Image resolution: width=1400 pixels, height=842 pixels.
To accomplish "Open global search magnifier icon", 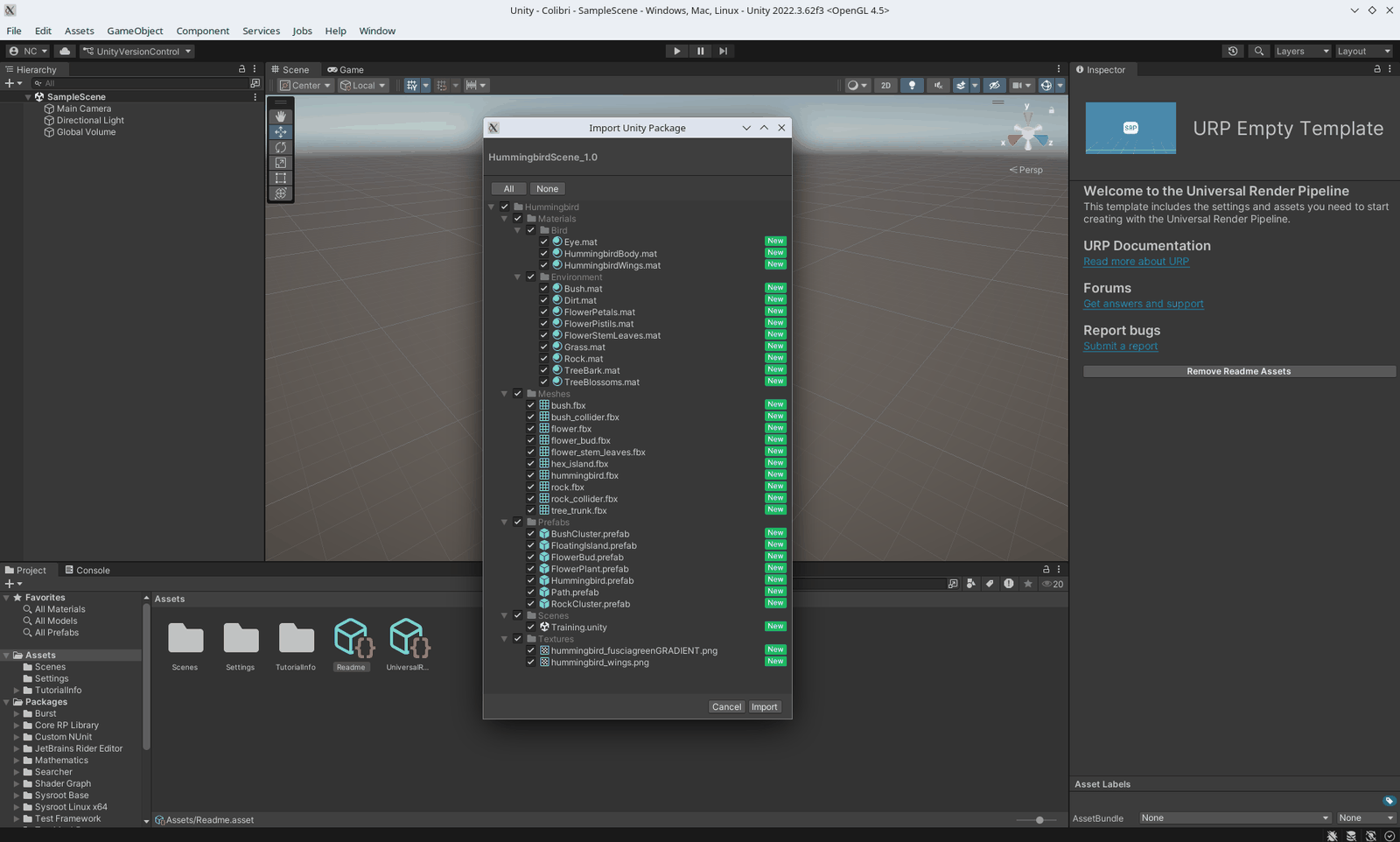I will tap(1259, 51).
